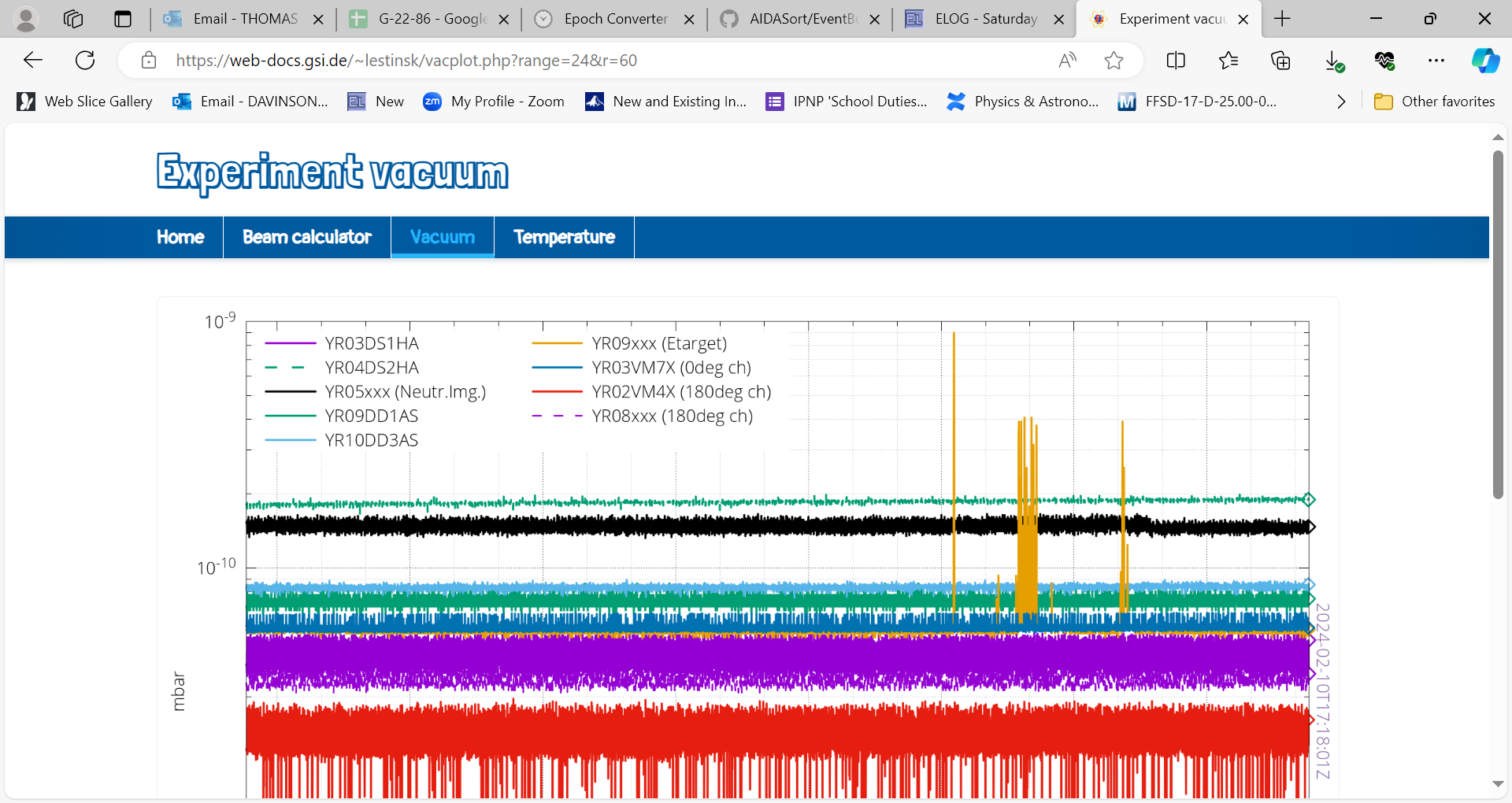Screen dimensions: 1512x803
Task: Open the downloads icon
Action: [x=1333, y=61]
